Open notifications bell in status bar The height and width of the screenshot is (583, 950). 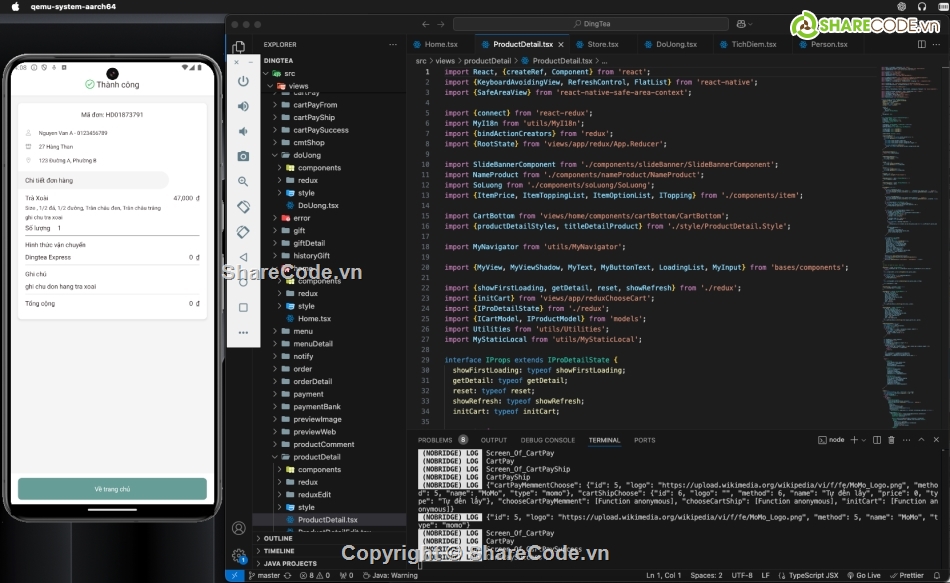[x=937, y=576]
